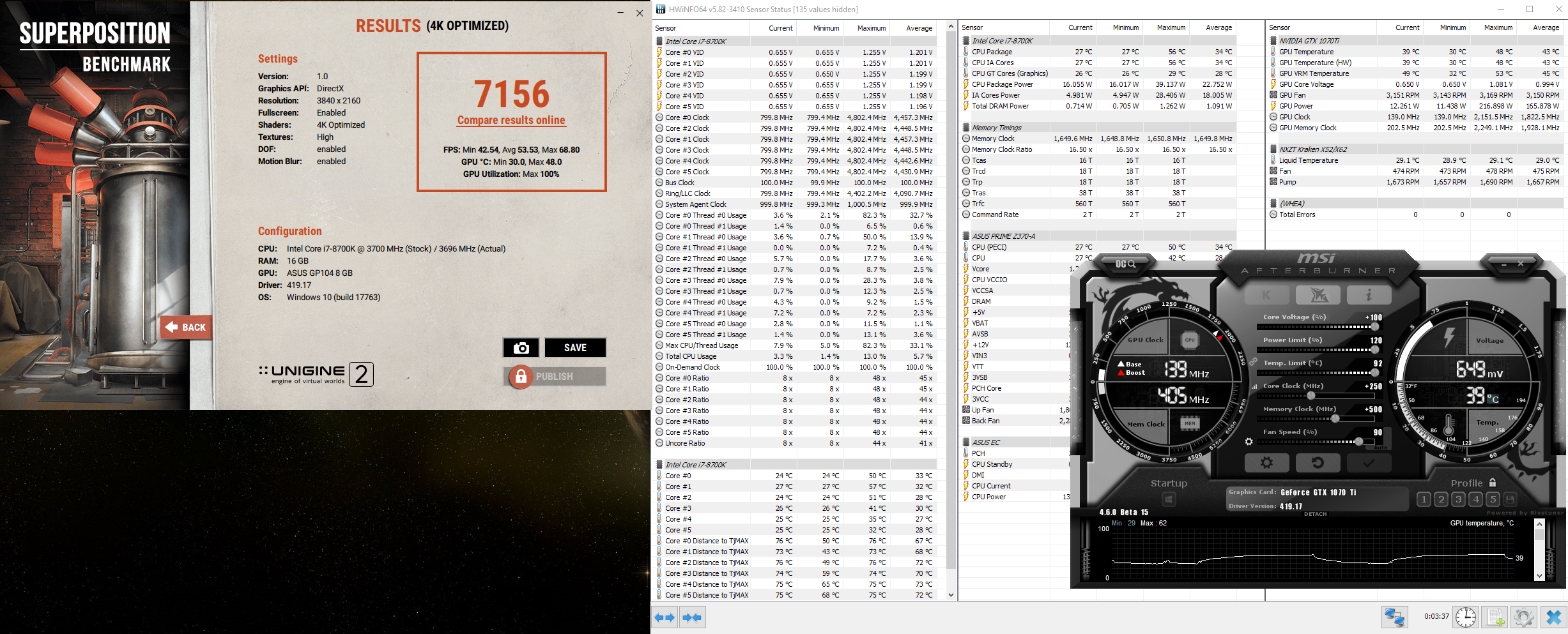Toggle fan speed Auto mode in Afterburner
The image size is (1568, 634).
coord(1380,448)
